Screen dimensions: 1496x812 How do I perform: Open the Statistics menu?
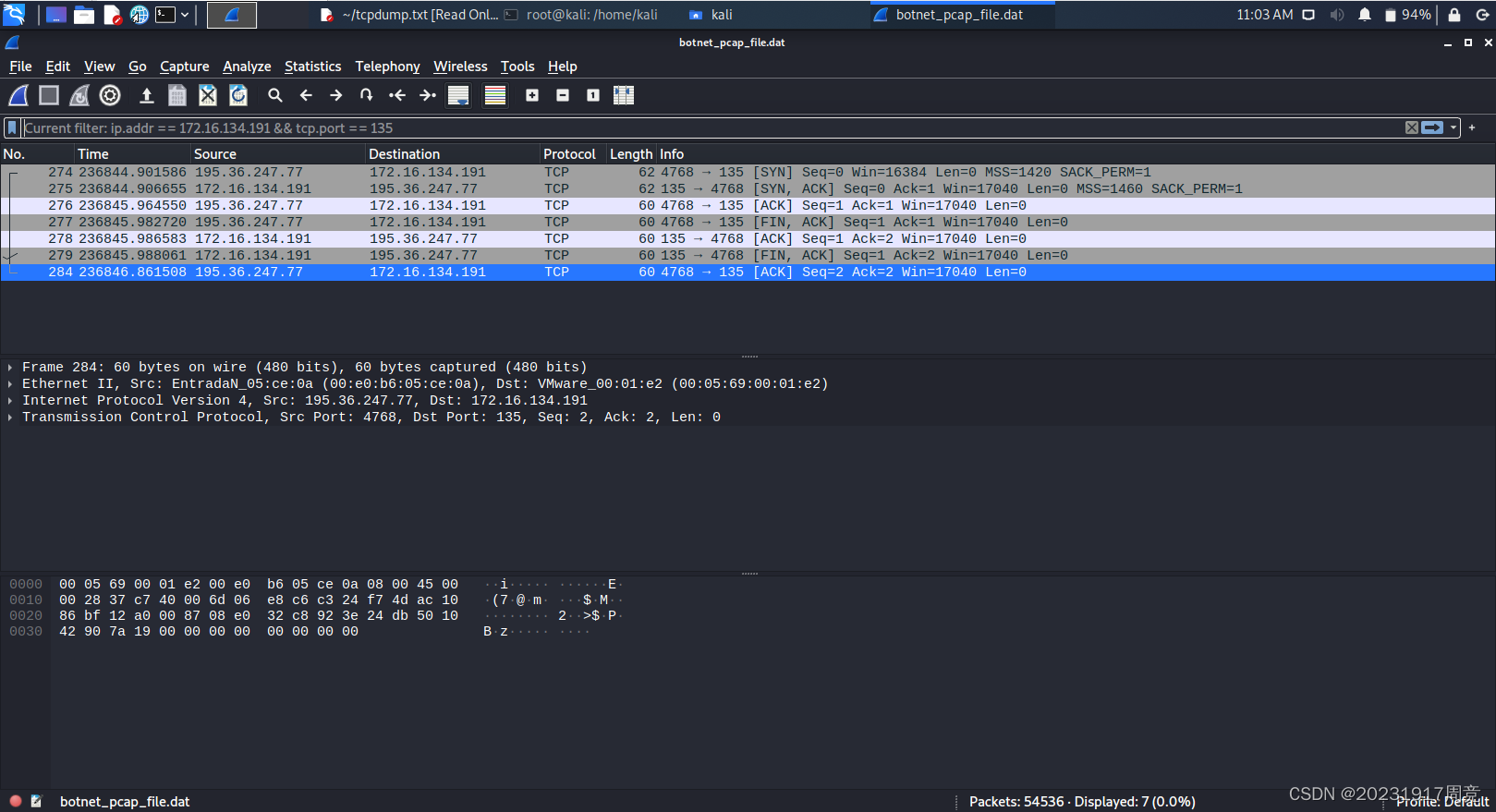(x=312, y=67)
